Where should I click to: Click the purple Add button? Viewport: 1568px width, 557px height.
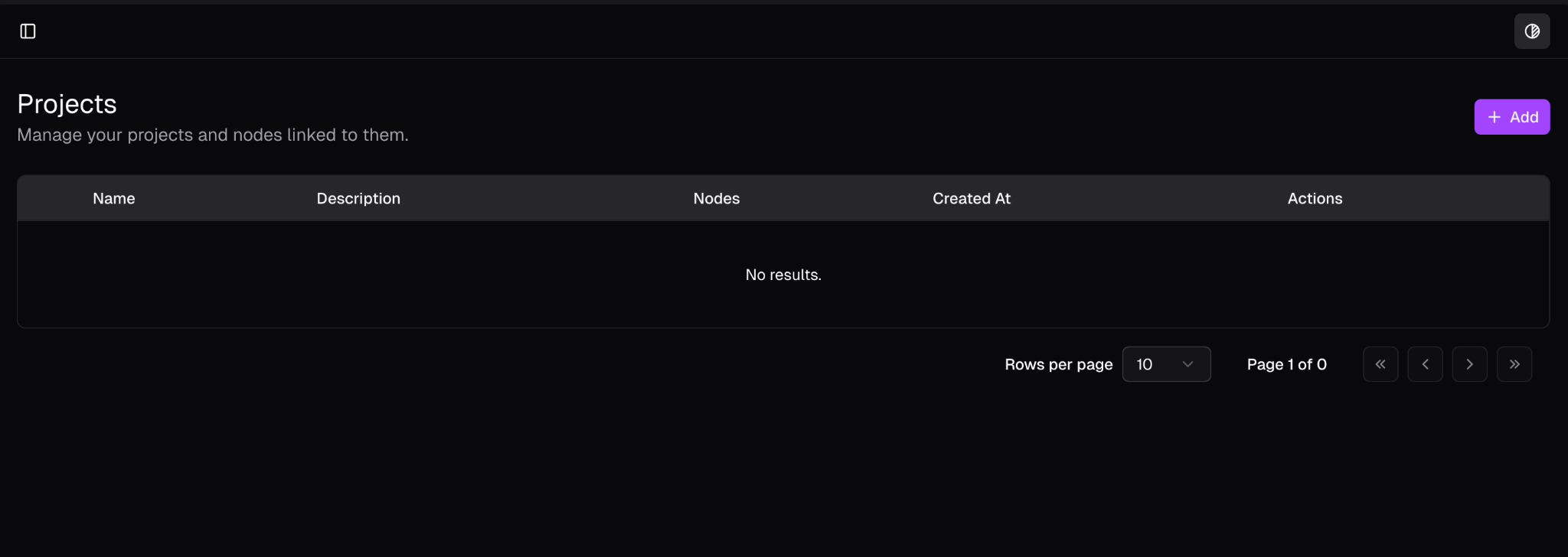(1511, 117)
